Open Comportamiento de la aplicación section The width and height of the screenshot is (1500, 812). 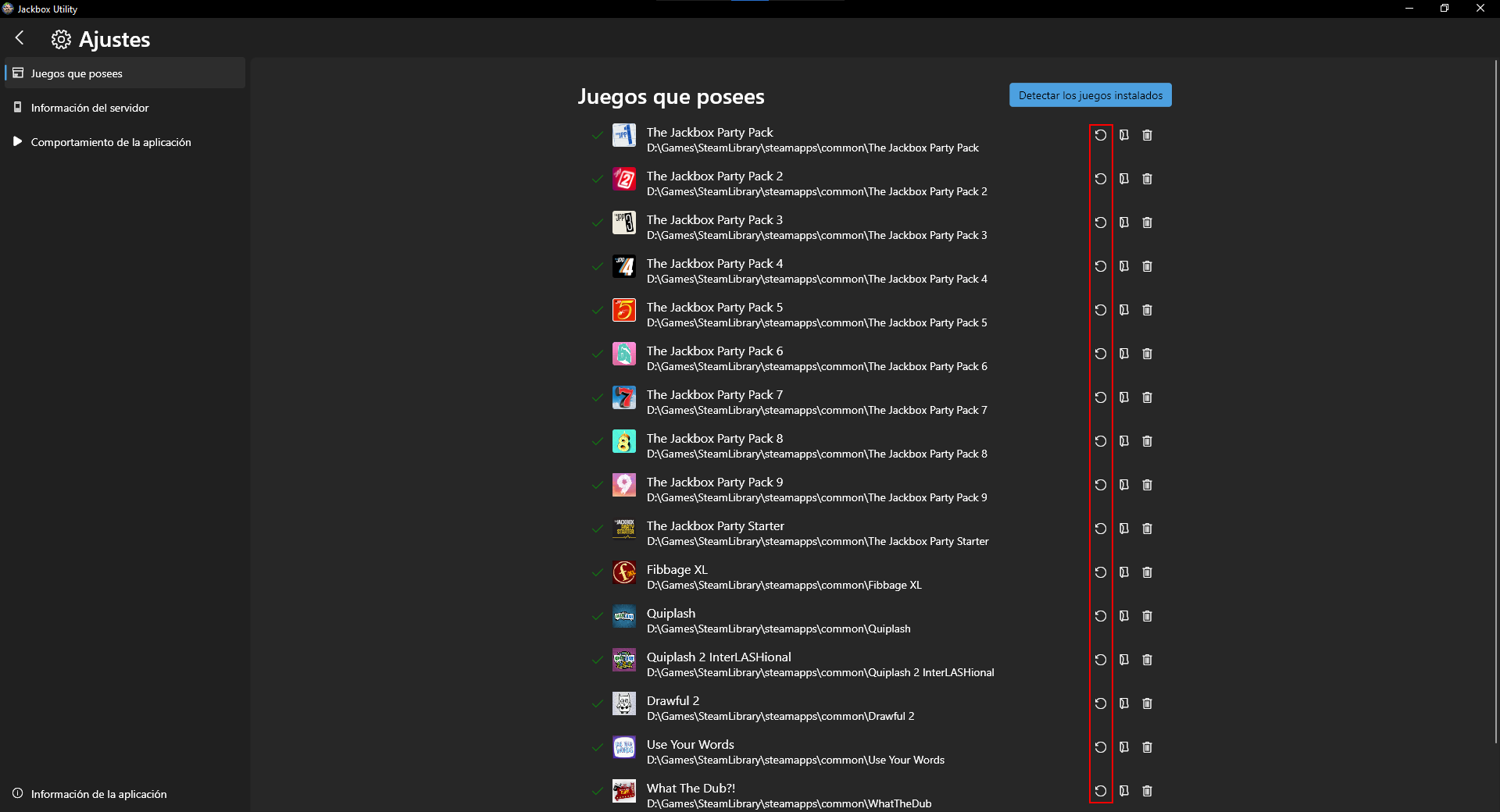[x=111, y=142]
